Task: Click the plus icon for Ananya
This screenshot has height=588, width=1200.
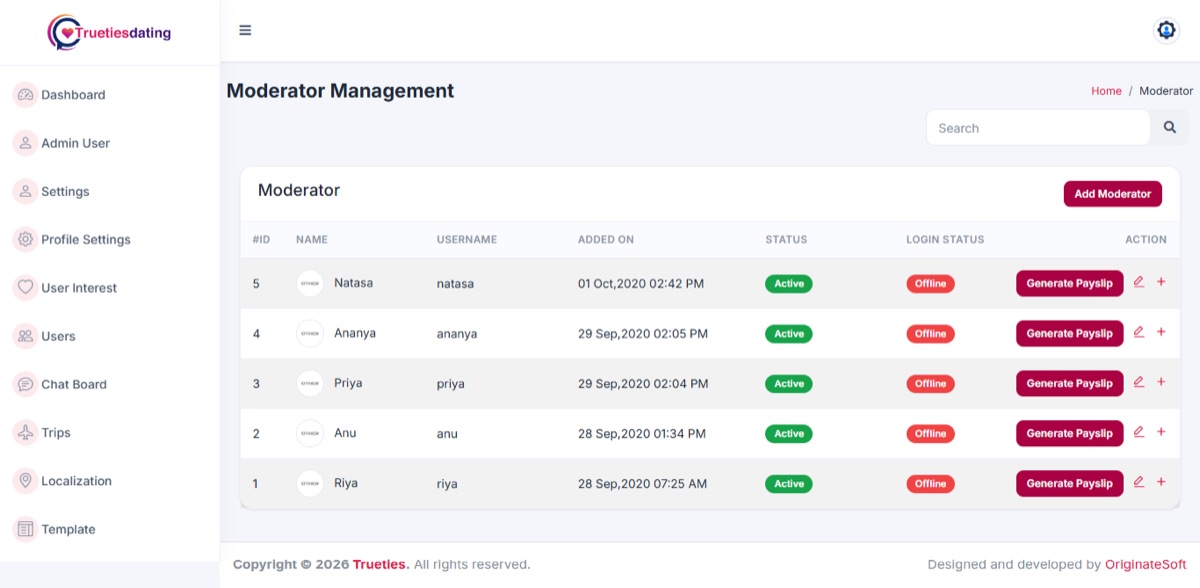Action: 1161,332
